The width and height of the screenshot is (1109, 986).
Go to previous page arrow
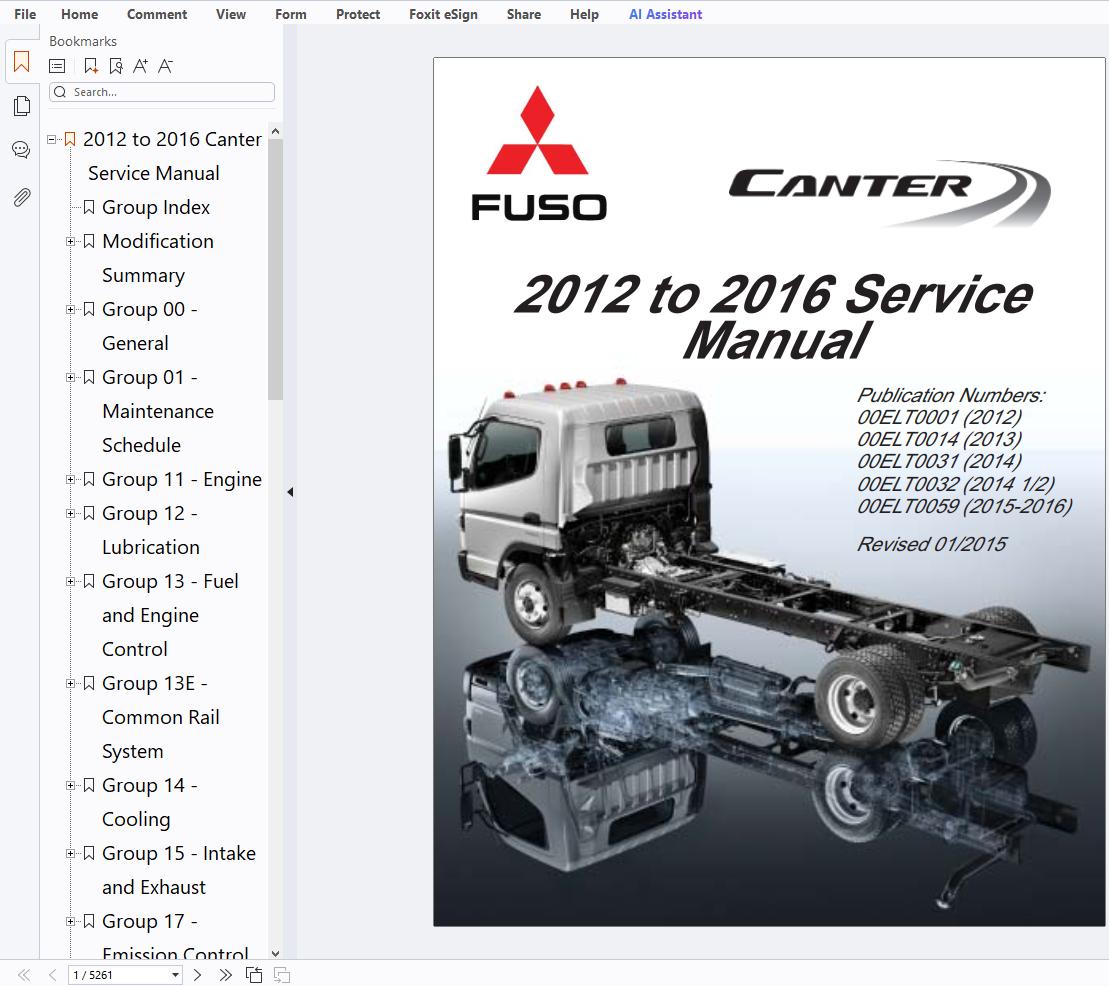pyautogui.click(x=52, y=975)
